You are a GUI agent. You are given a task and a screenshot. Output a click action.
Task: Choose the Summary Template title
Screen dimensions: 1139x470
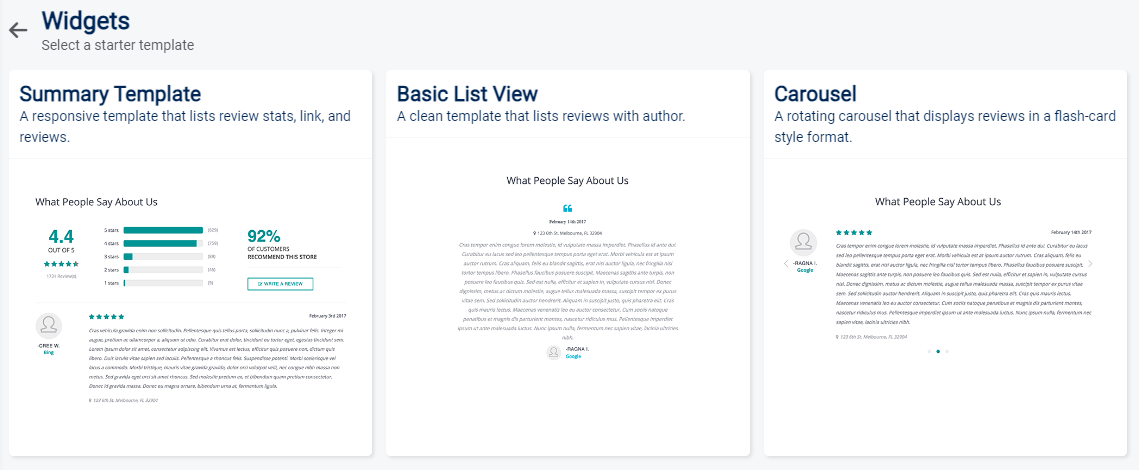110,94
